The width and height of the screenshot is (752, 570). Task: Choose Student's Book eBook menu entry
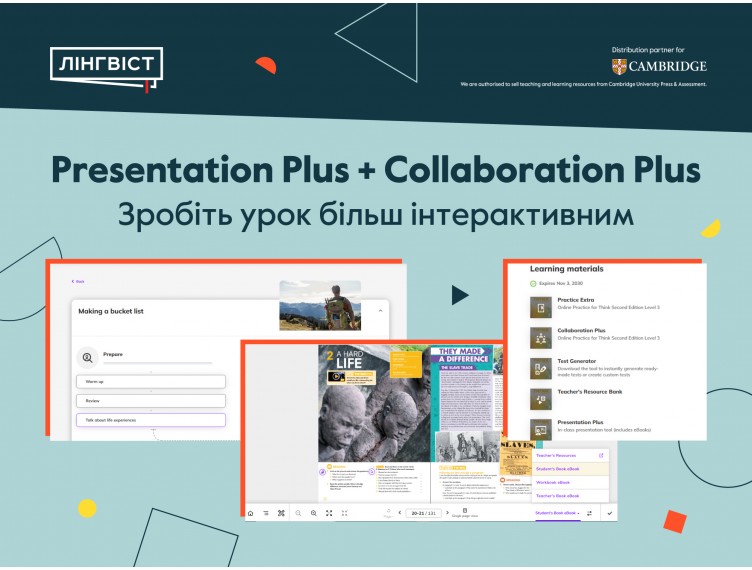pyautogui.click(x=570, y=469)
